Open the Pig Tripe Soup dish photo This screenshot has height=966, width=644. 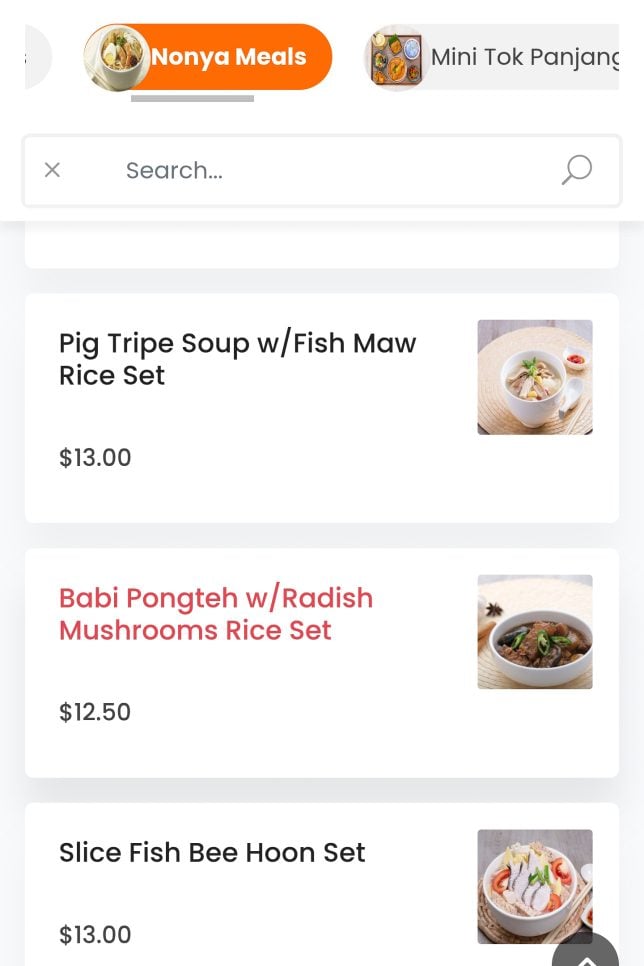click(x=535, y=377)
